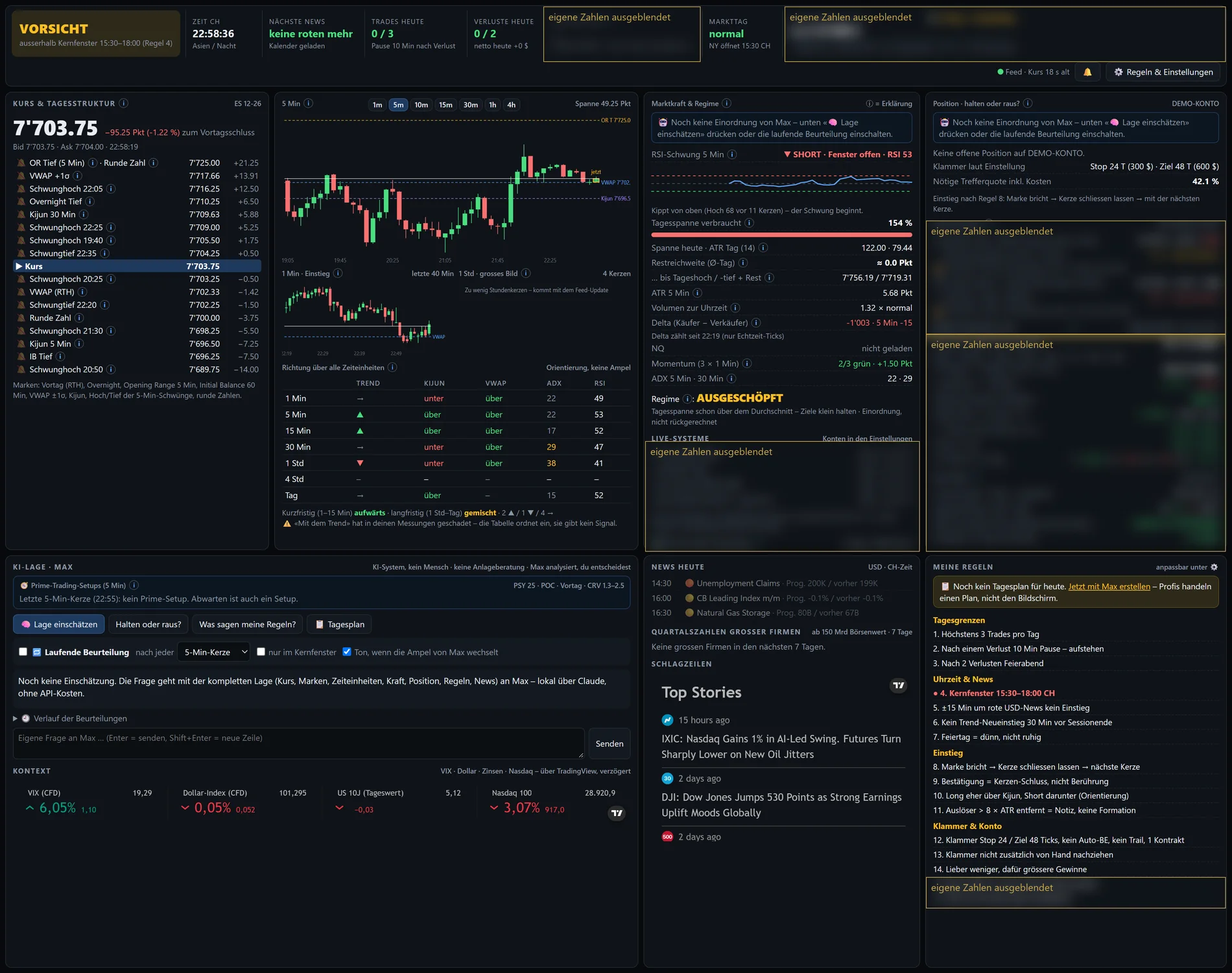Open Regeln & Einstellungen
Screen dimensions: 1232x973
pos(1163,72)
